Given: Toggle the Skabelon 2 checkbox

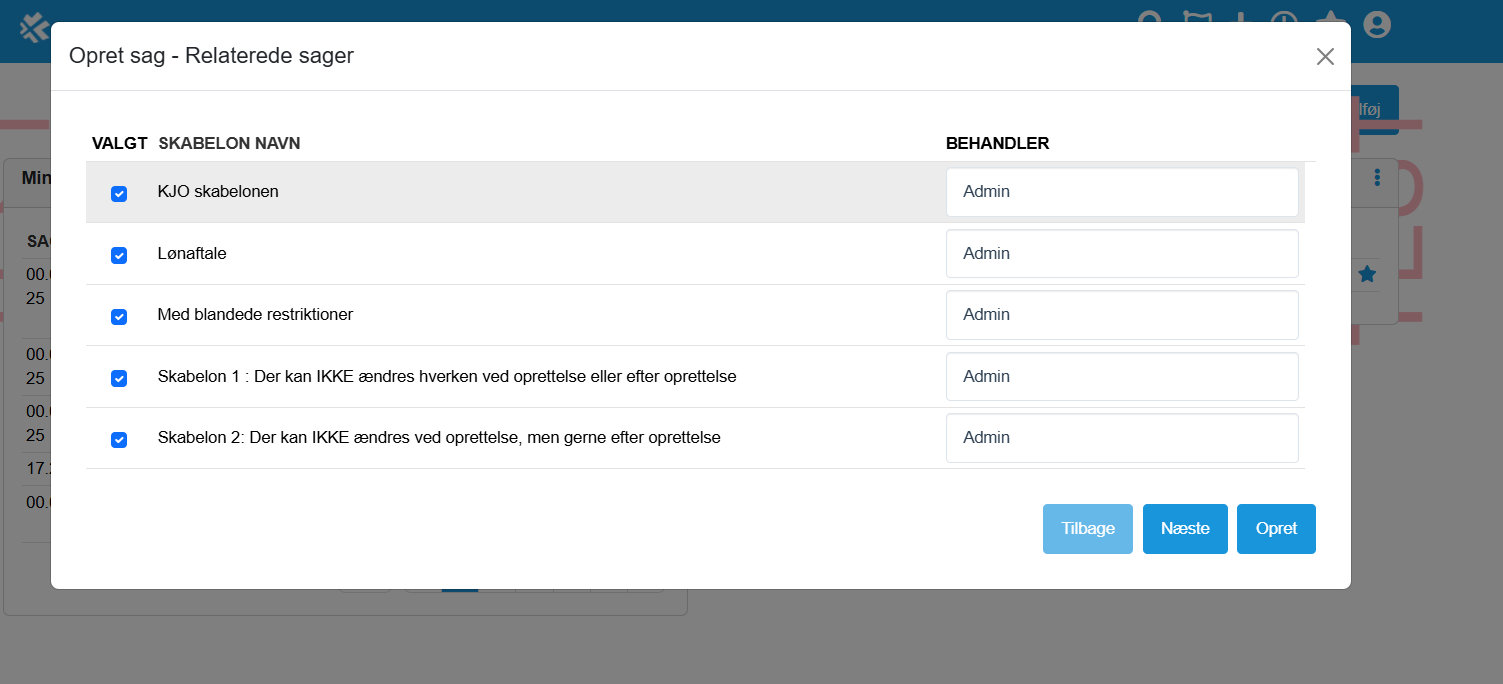Looking at the screenshot, I should point(119,440).
